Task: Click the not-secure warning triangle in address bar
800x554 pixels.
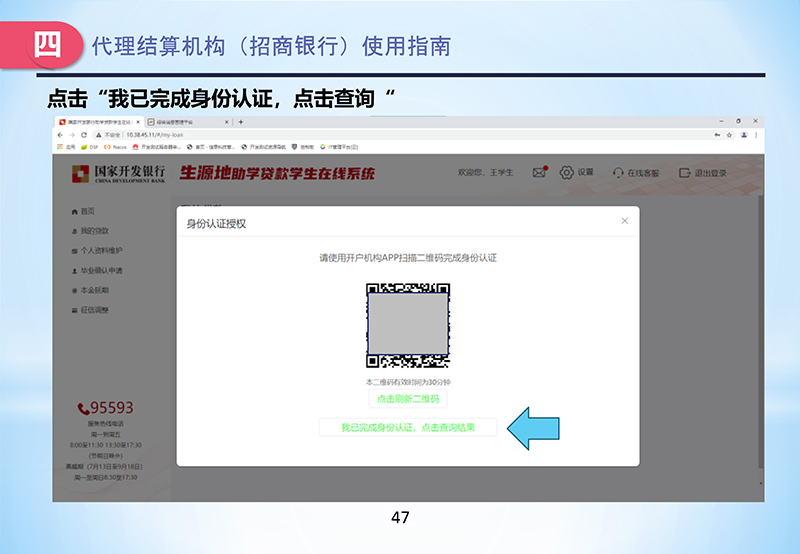Action: point(98,135)
